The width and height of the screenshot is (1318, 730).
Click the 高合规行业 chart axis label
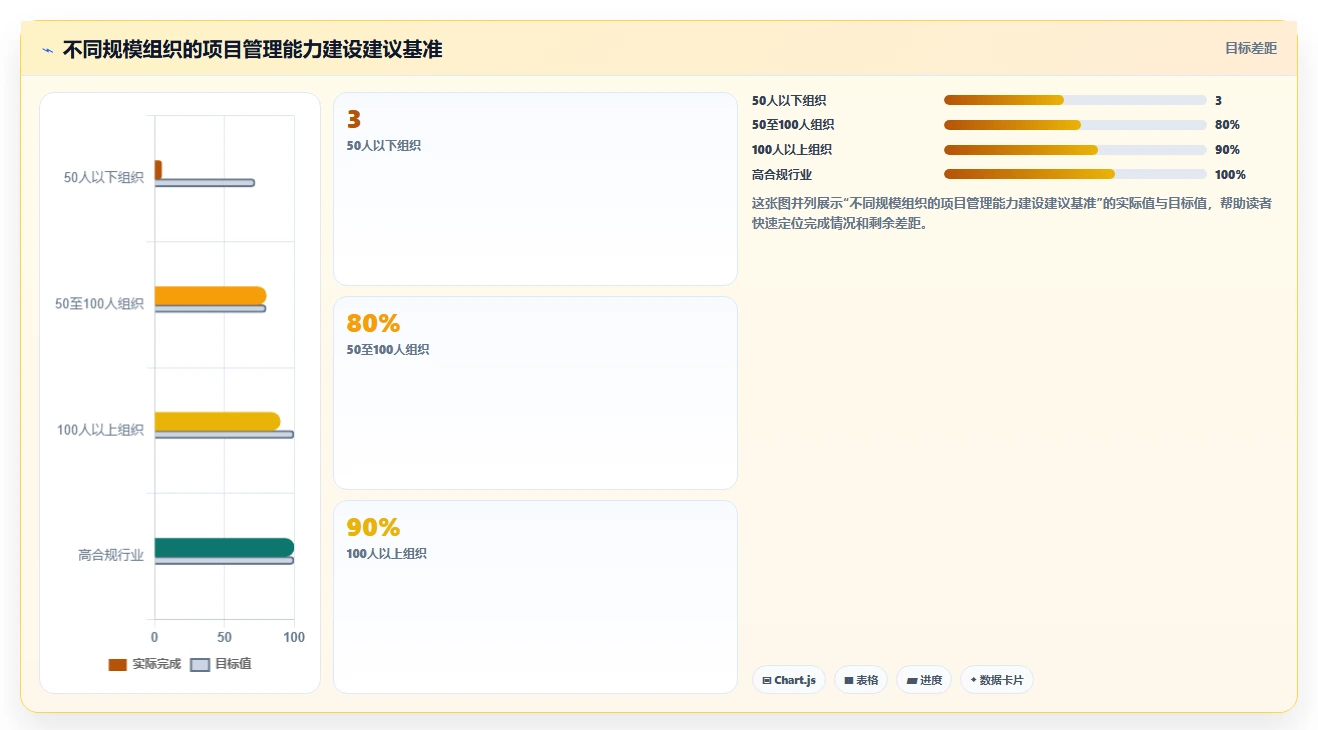click(x=111, y=556)
